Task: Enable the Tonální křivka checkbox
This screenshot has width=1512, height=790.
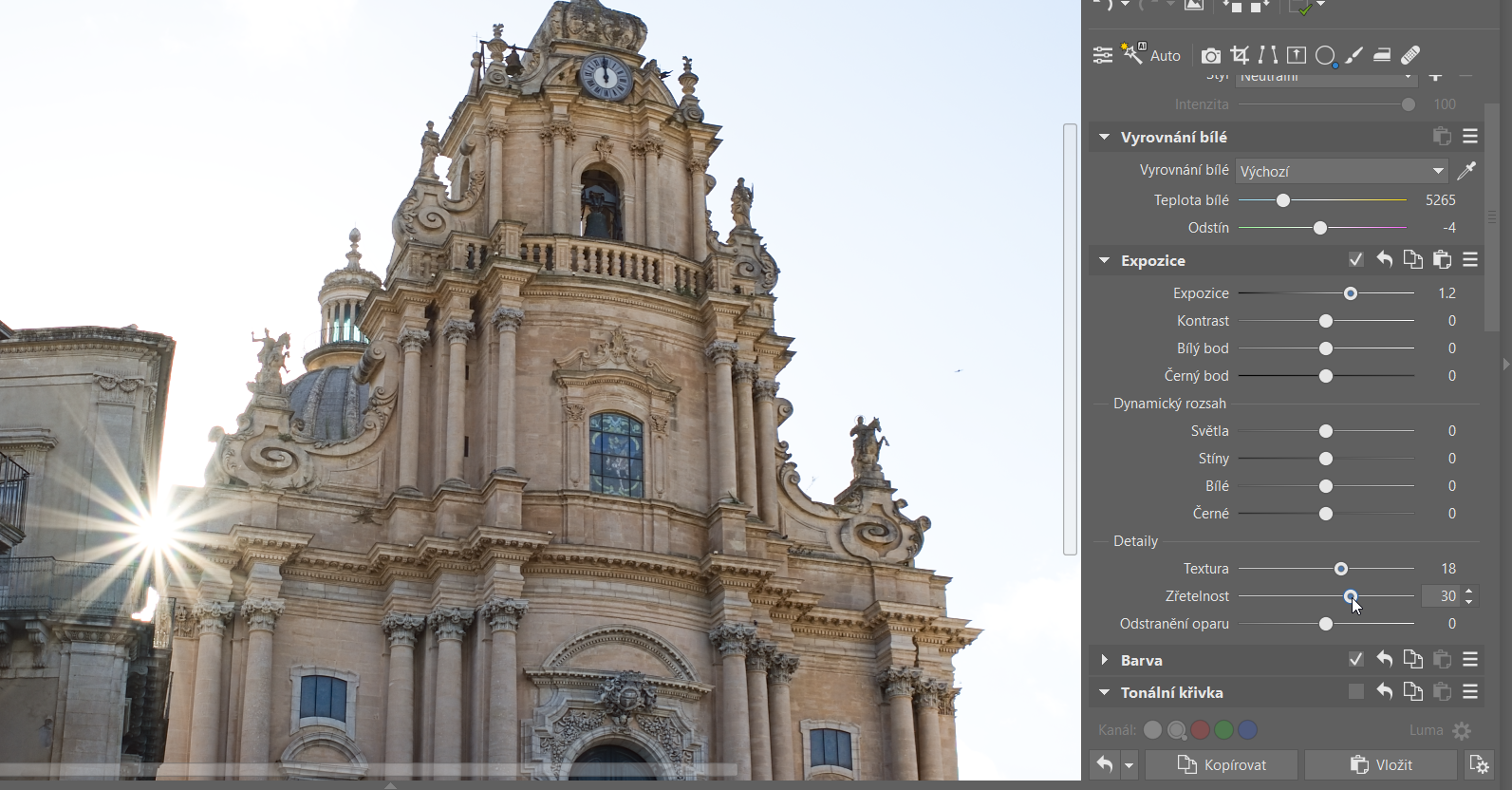Action: click(1355, 692)
